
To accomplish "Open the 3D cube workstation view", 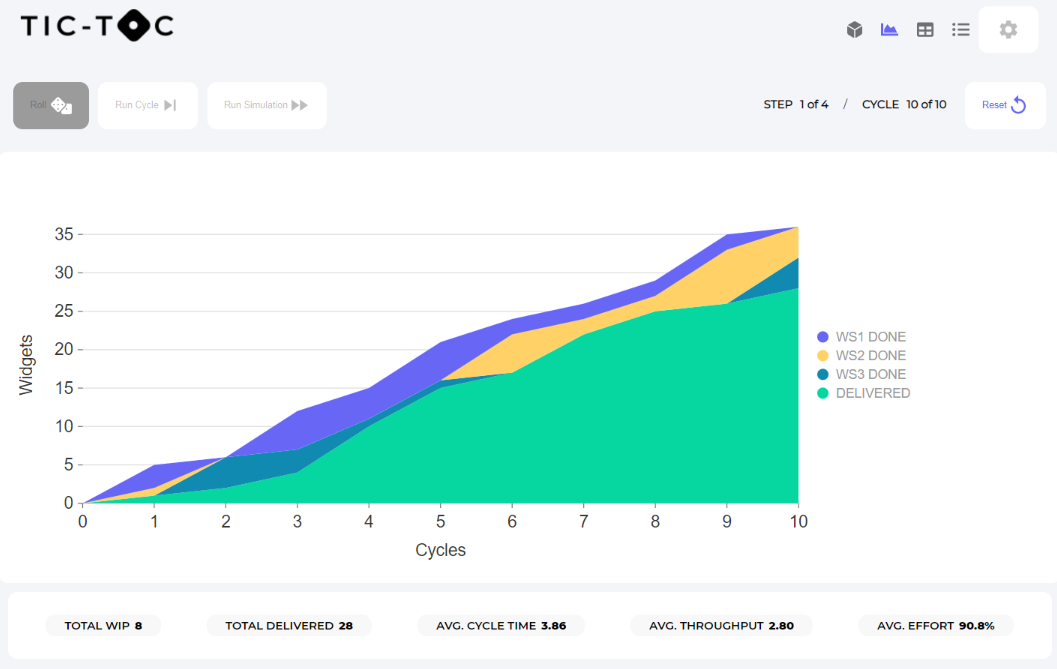I will 854,30.
